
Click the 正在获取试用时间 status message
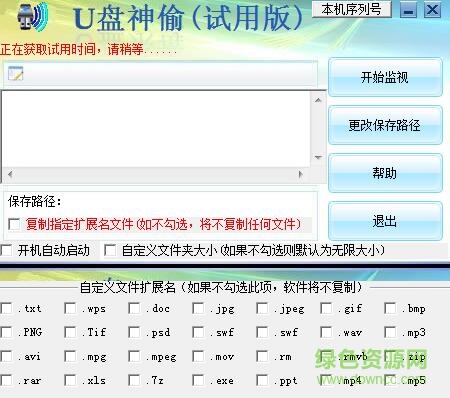pyautogui.click(x=89, y=49)
